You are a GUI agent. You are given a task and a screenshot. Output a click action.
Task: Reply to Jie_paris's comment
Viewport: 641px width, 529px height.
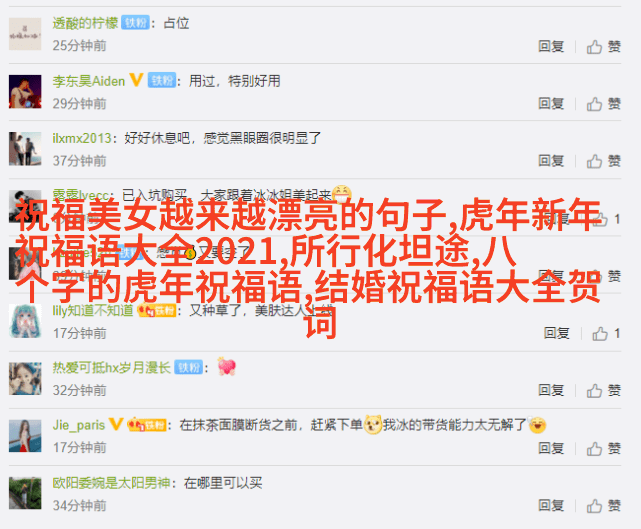pyautogui.click(x=551, y=448)
